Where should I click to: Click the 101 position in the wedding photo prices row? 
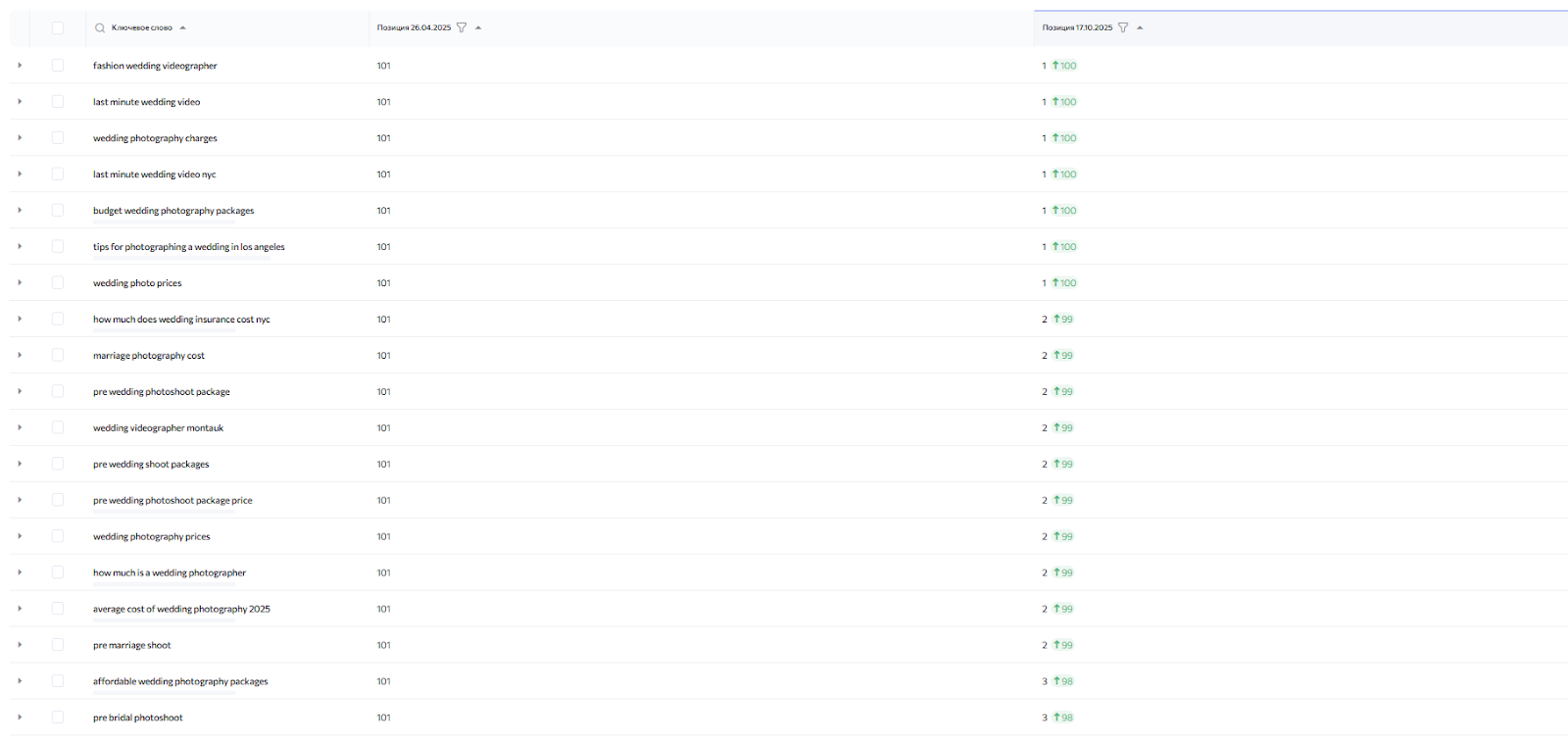383,283
